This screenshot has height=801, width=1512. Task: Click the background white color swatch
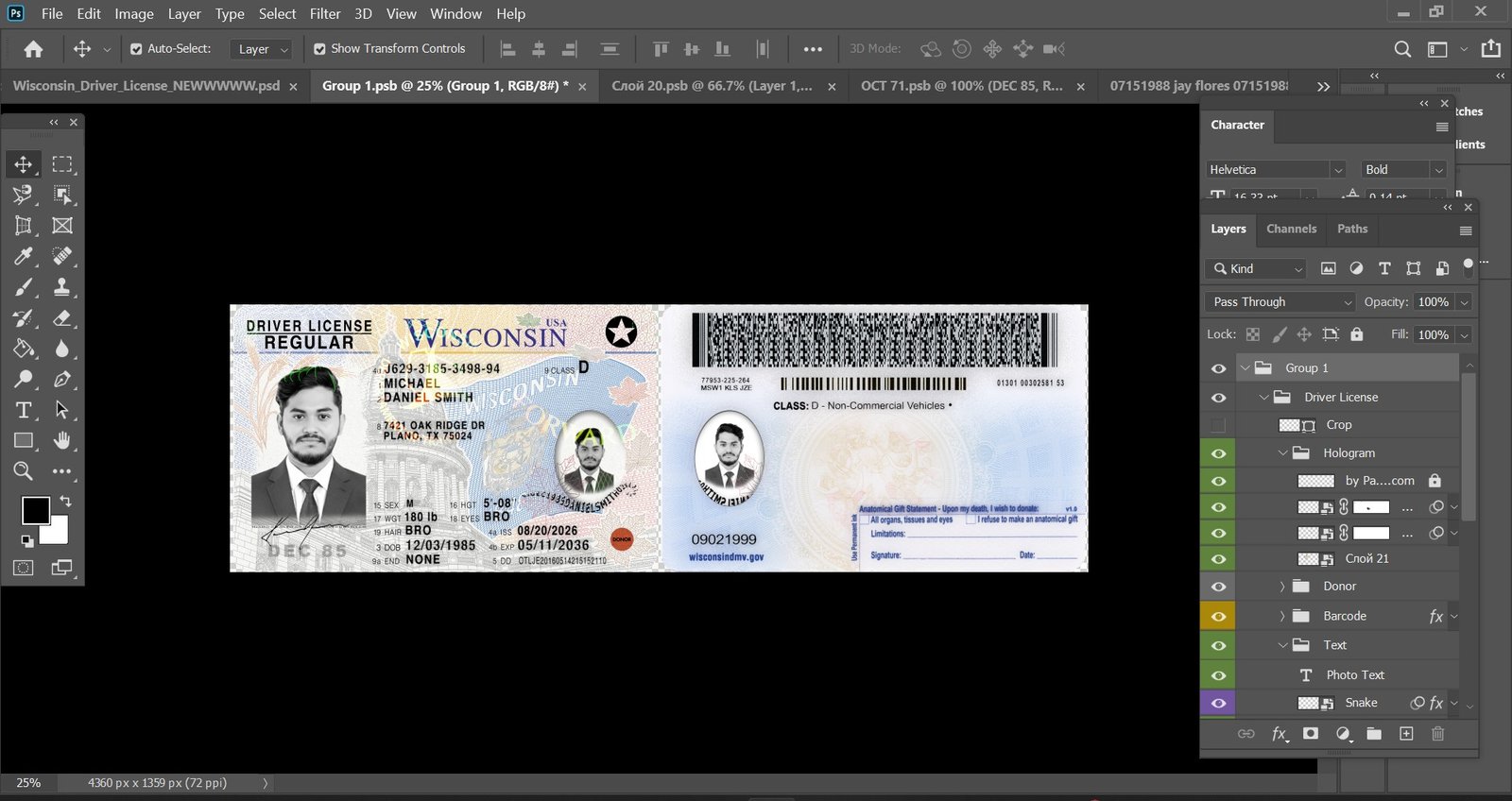click(x=57, y=533)
